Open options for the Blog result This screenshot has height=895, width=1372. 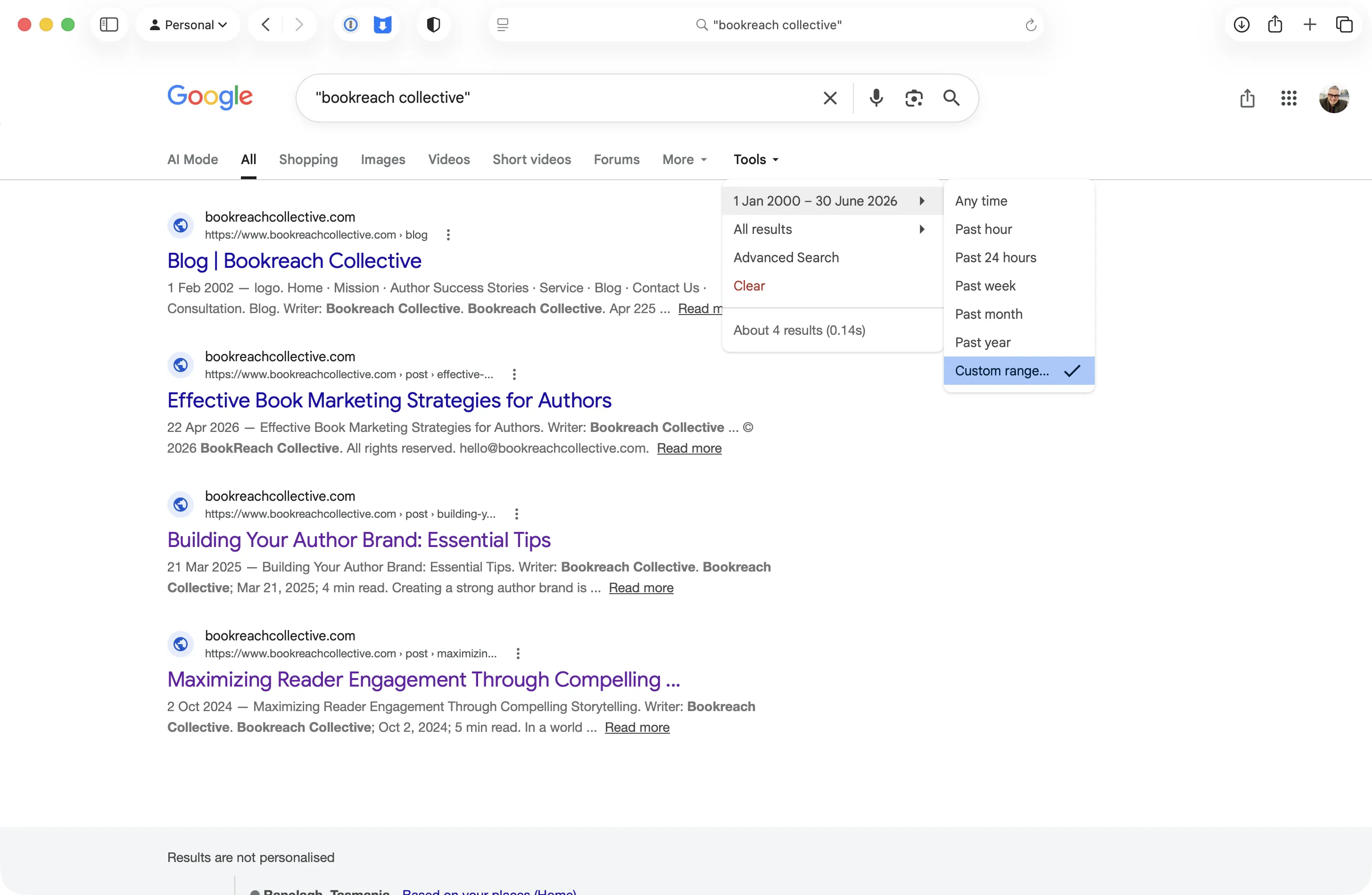(448, 235)
